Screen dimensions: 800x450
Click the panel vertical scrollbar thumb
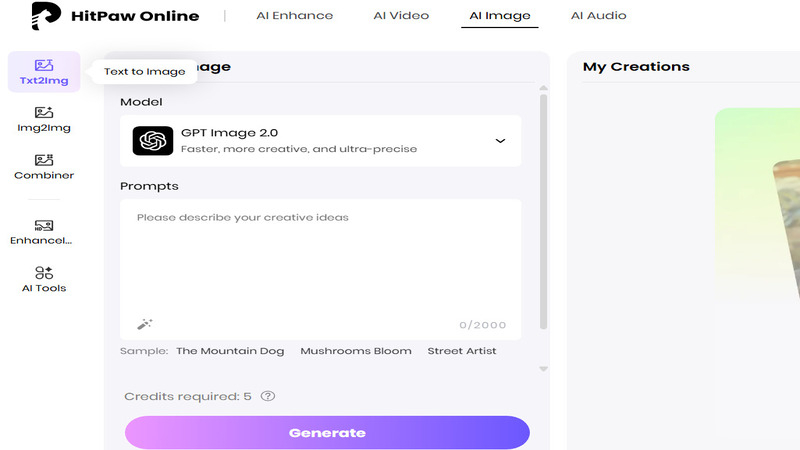(x=543, y=212)
